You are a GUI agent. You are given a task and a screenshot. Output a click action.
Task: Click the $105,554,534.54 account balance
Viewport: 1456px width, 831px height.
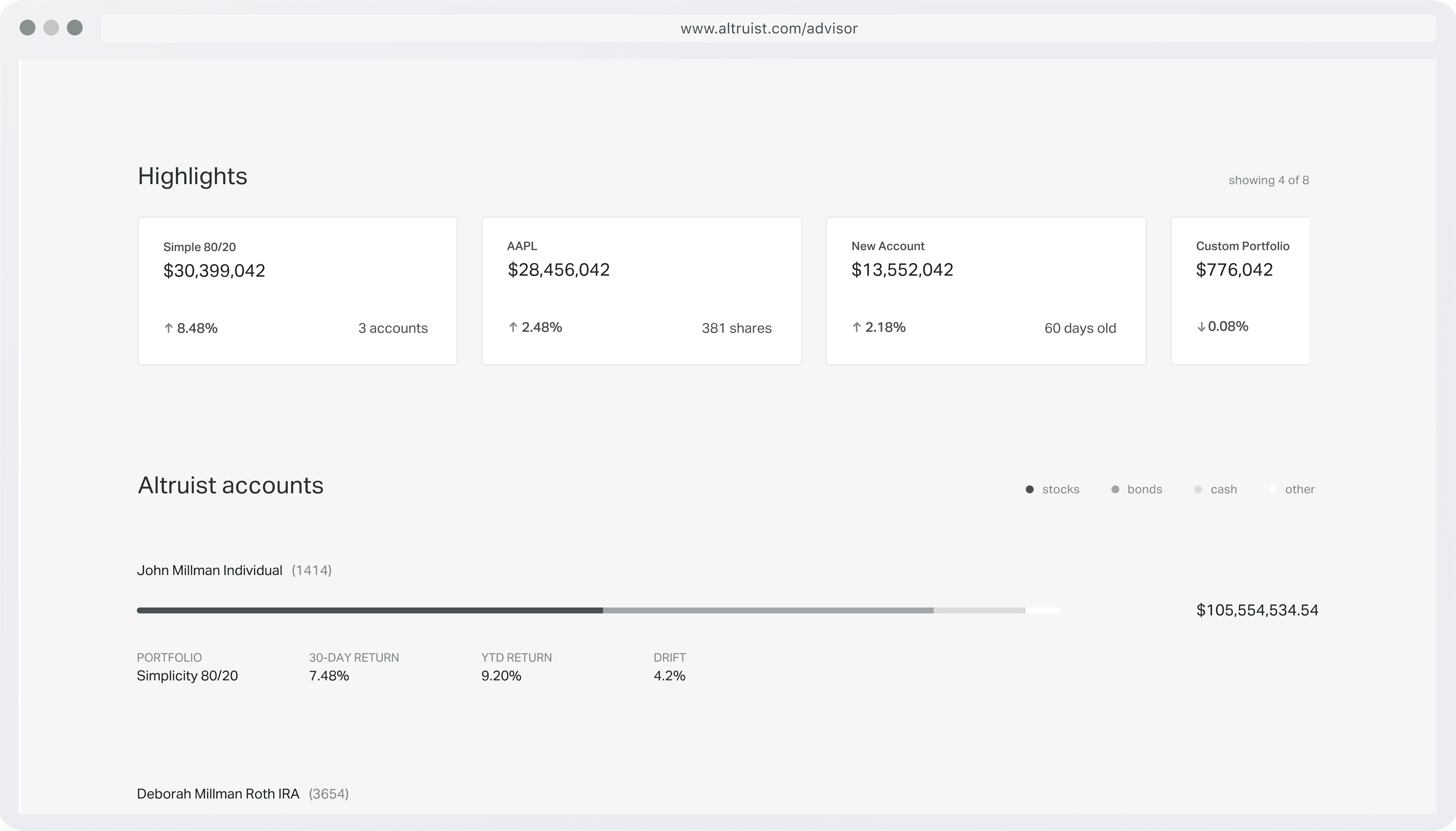[x=1257, y=610]
